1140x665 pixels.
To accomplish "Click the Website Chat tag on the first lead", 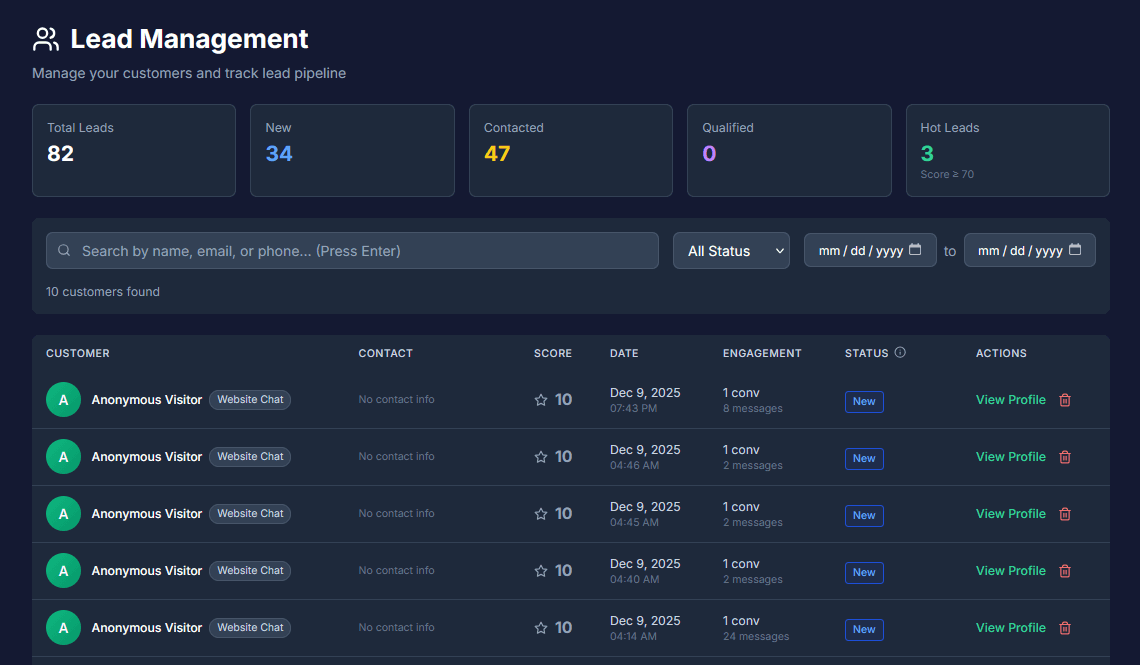I will [249, 399].
